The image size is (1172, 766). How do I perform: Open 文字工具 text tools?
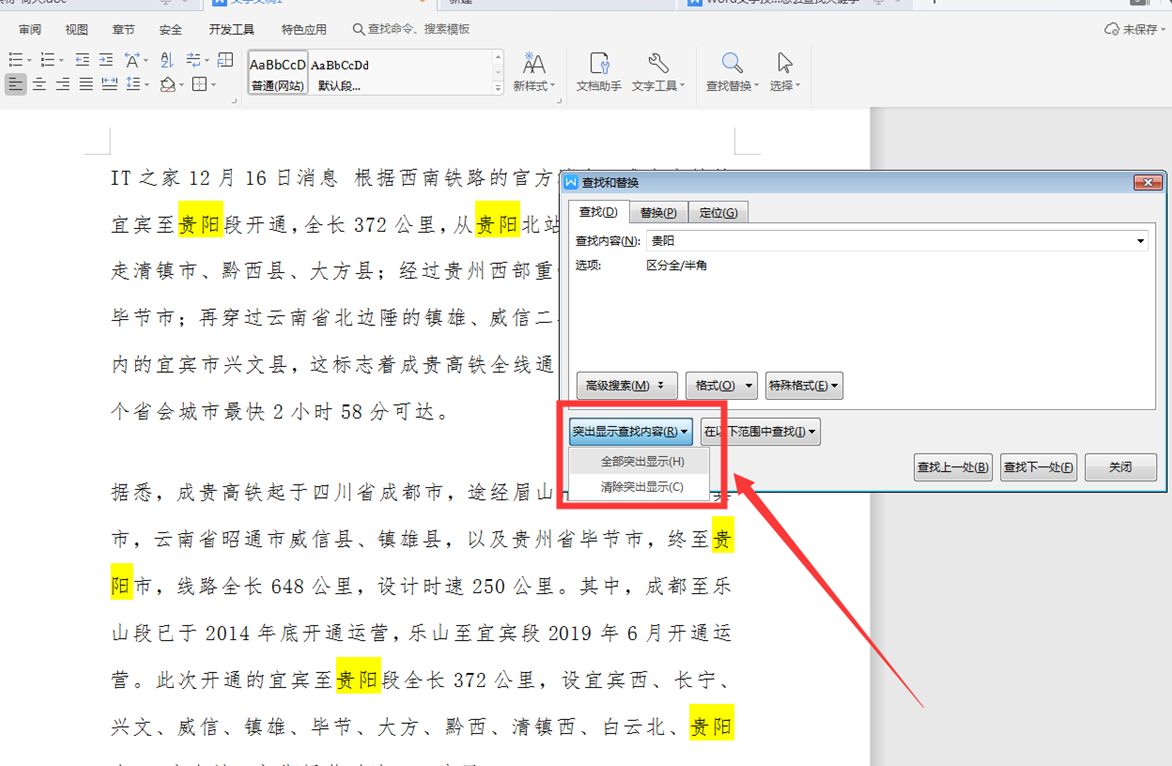pyautogui.click(x=658, y=72)
